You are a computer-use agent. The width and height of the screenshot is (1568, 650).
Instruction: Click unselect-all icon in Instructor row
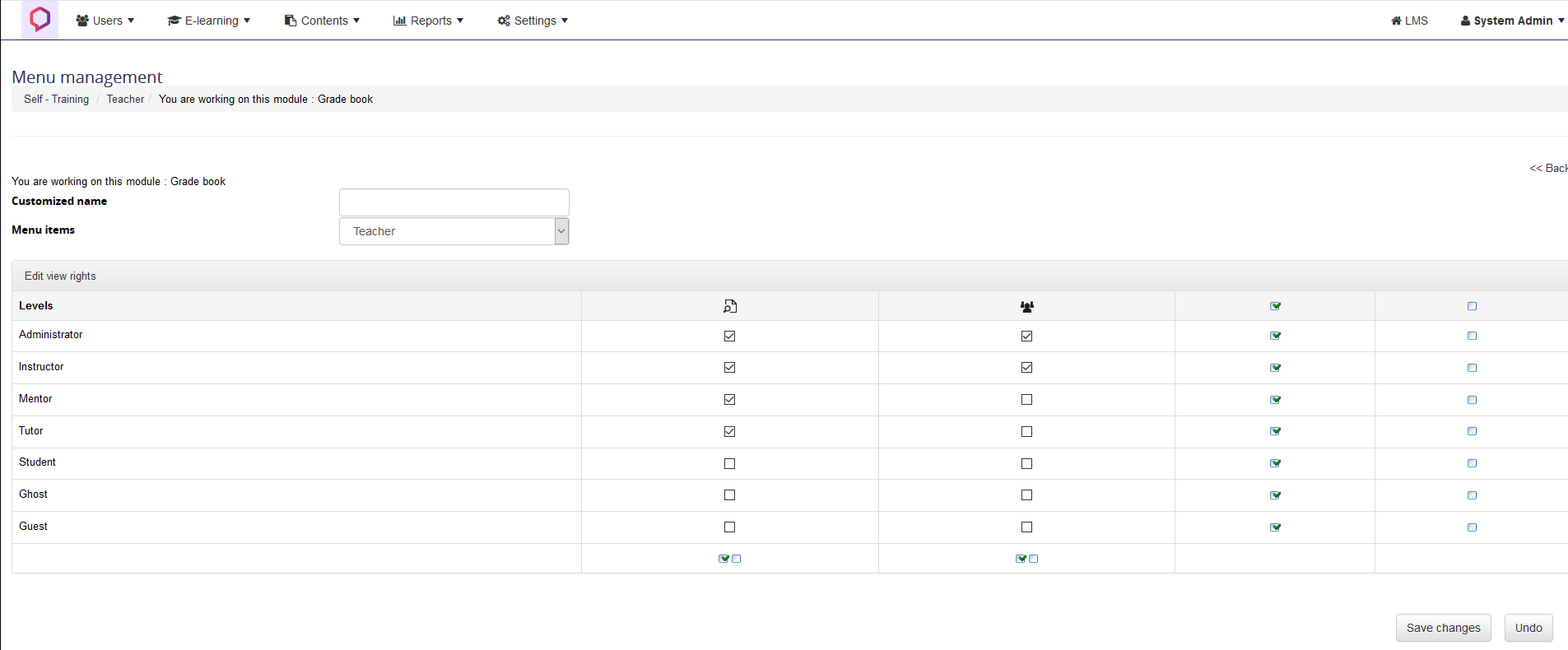[1472, 368]
